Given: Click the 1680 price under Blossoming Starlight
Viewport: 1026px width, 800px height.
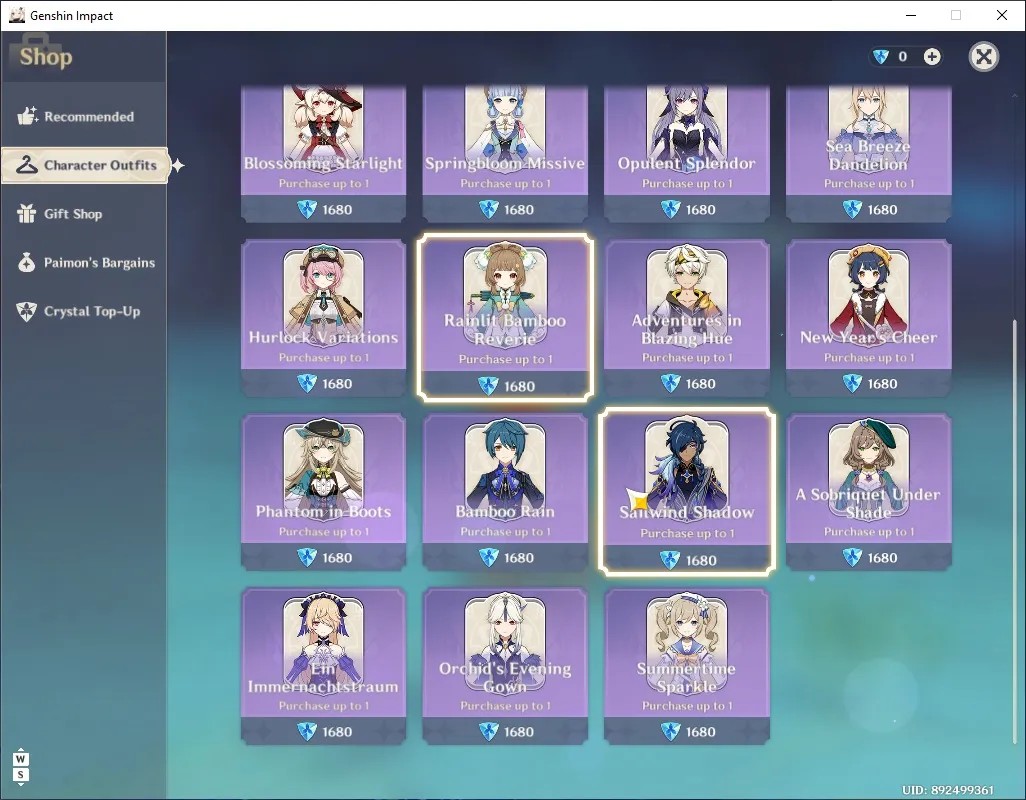Looking at the screenshot, I should tap(337, 209).
